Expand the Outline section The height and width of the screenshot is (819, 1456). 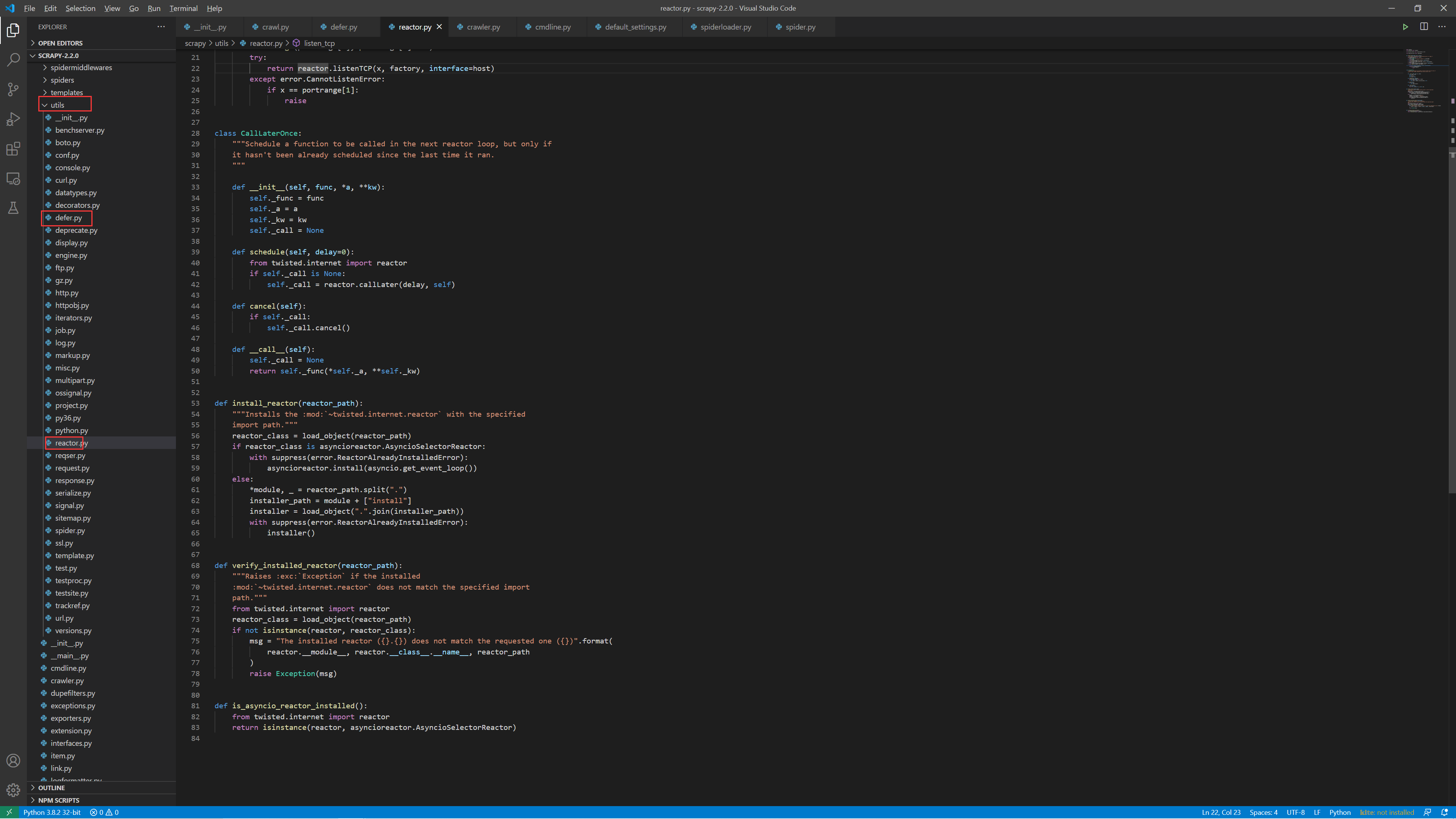(102, 788)
